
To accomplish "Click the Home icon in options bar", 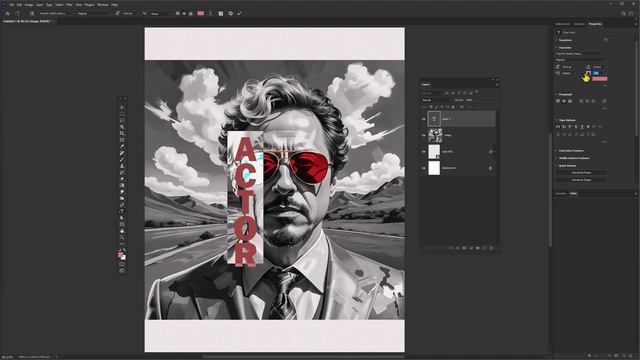I will pyautogui.click(x=7, y=13).
